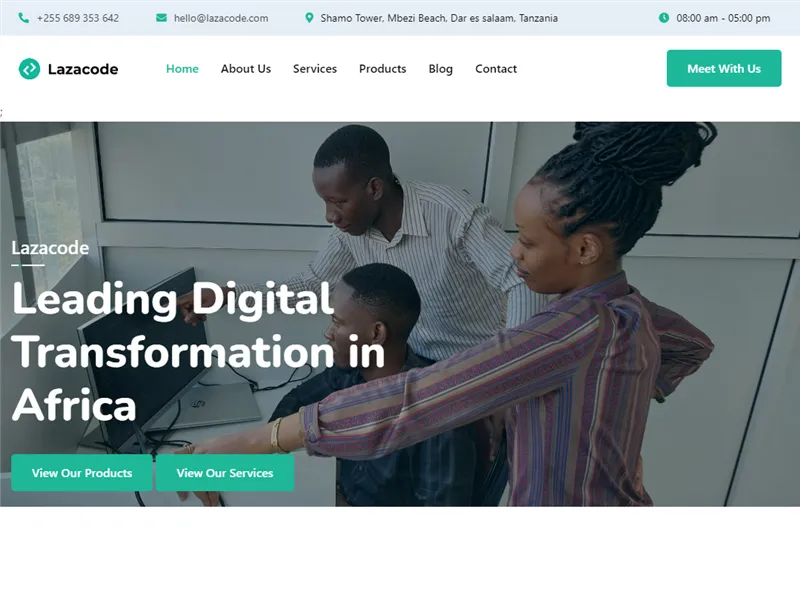Click the hero heading Leading Digital Transformation
800x600 pixels.
click(x=198, y=352)
